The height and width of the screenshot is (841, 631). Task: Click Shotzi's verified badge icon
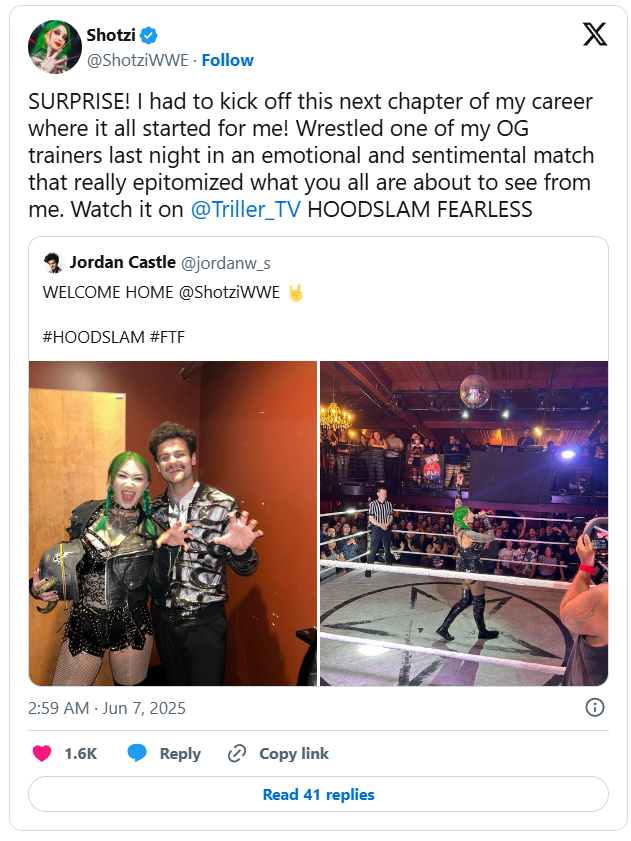149,36
